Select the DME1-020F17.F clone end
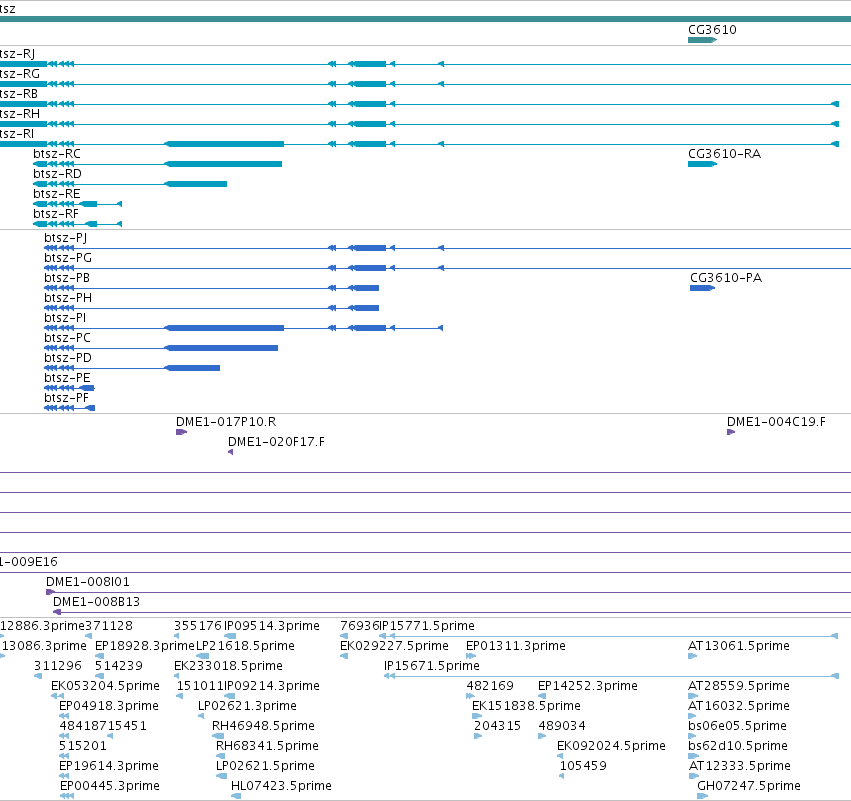The height and width of the screenshot is (801, 851). tap(276, 442)
